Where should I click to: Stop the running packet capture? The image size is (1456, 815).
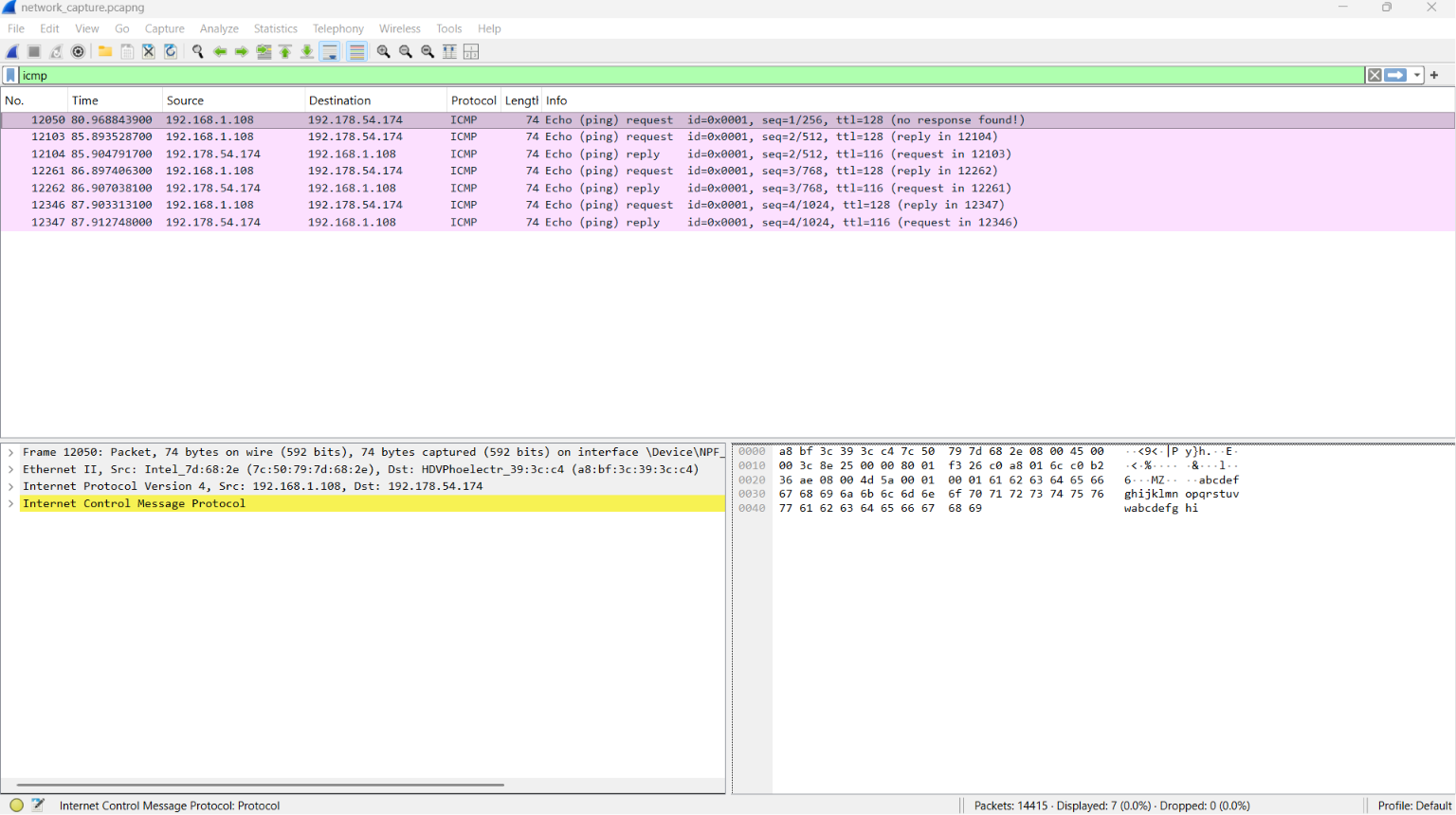pyautogui.click(x=34, y=51)
